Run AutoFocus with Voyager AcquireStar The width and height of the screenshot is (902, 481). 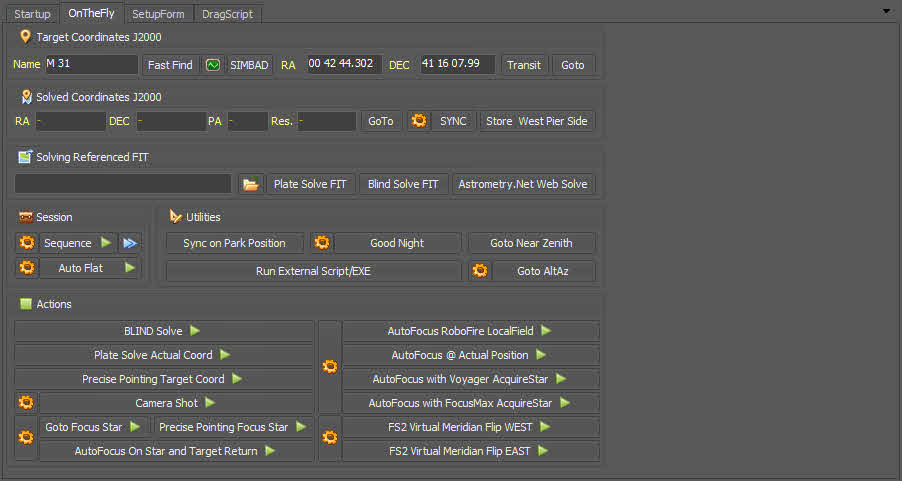pyautogui.click(x=471, y=379)
